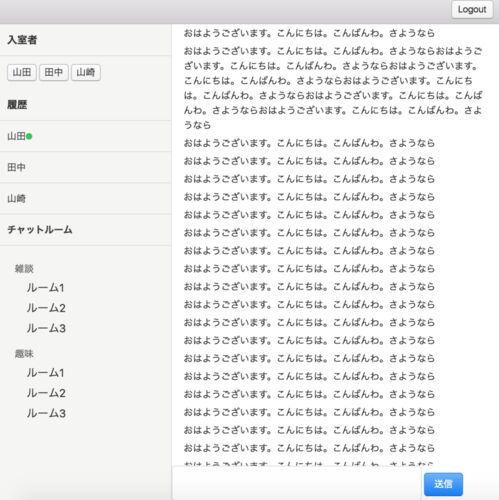Viewport: 499px width, 500px height.
Task: Click the green online status dot beside 山田
Action: click(29, 136)
